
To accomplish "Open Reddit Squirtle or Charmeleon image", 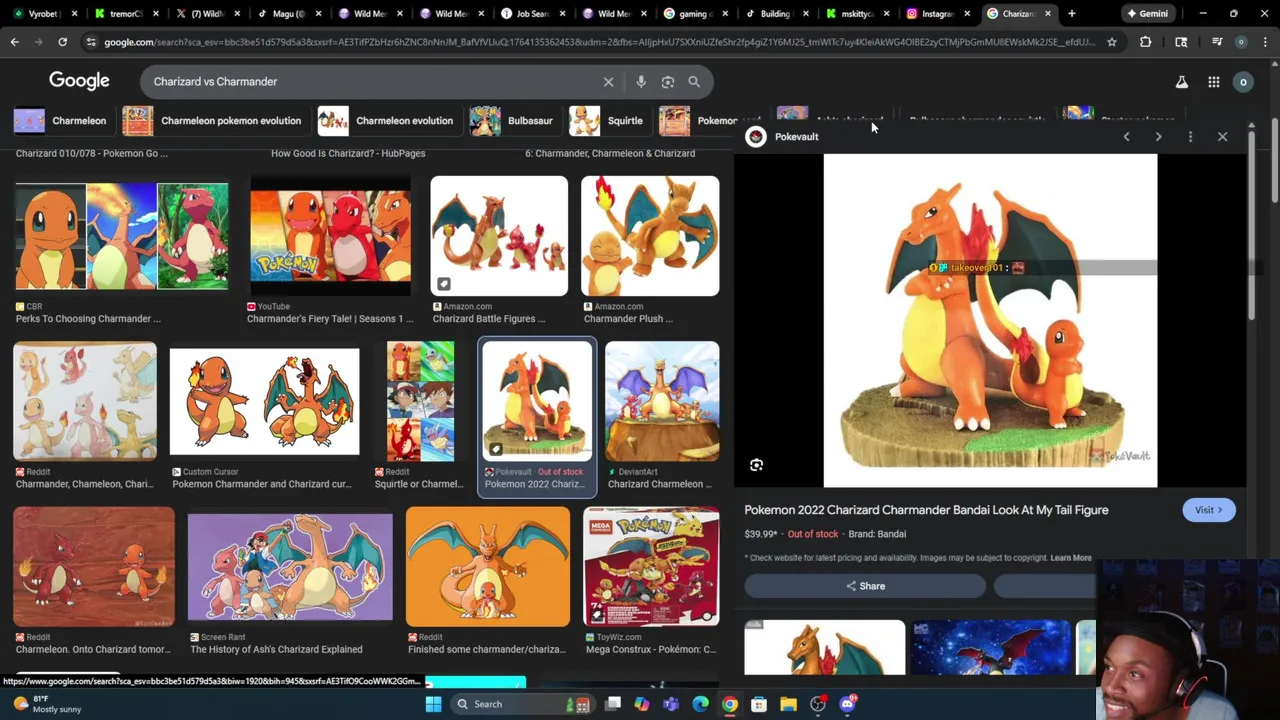I will coord(420,401).
